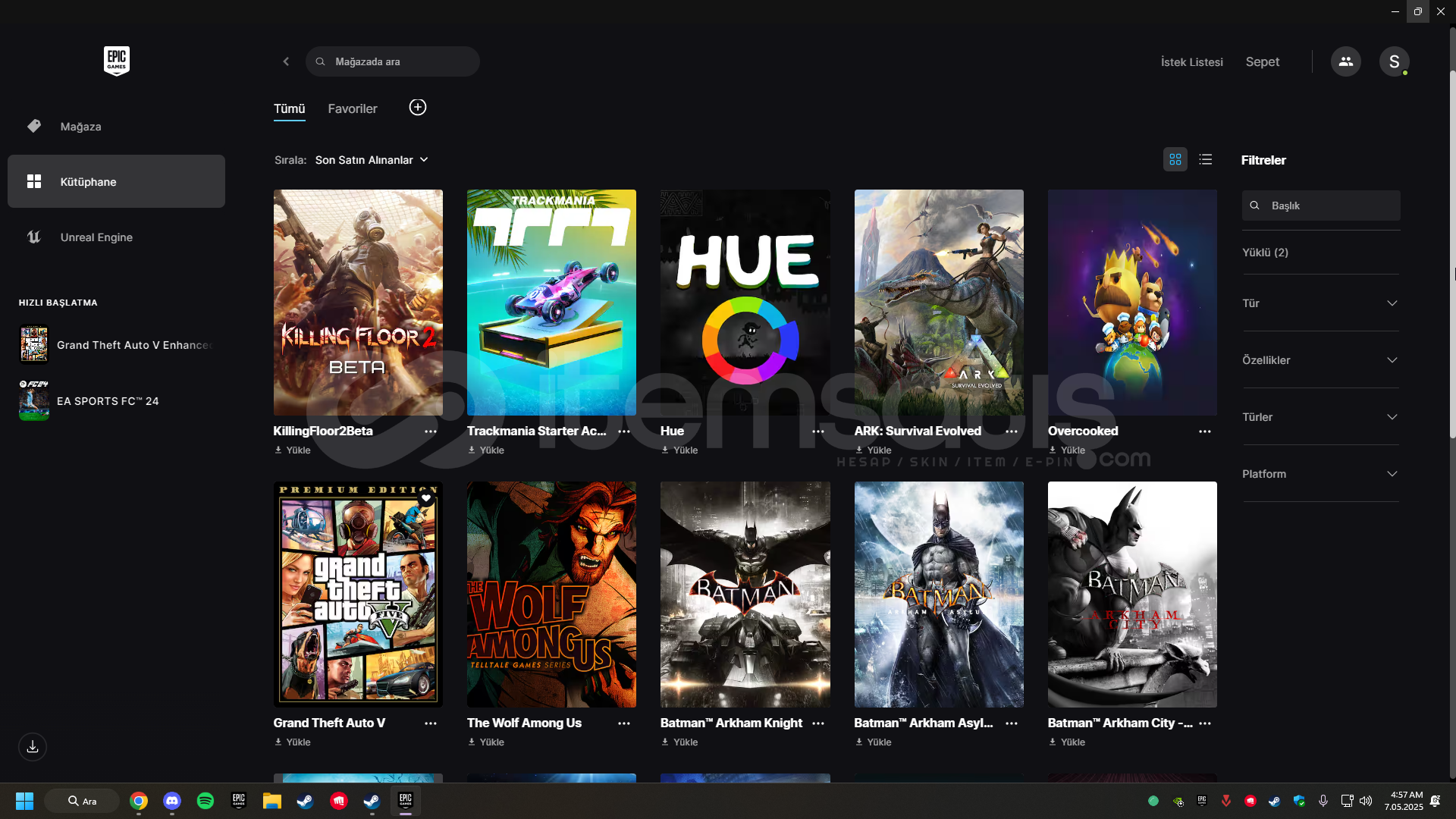Open Hue's three-dot options menu

click(817, 431)
